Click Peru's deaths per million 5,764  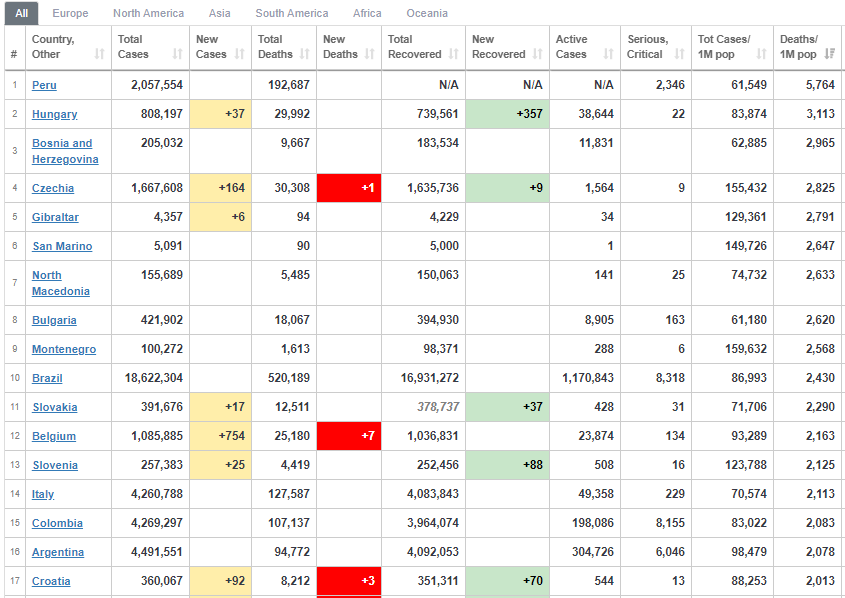pos(820,85)
